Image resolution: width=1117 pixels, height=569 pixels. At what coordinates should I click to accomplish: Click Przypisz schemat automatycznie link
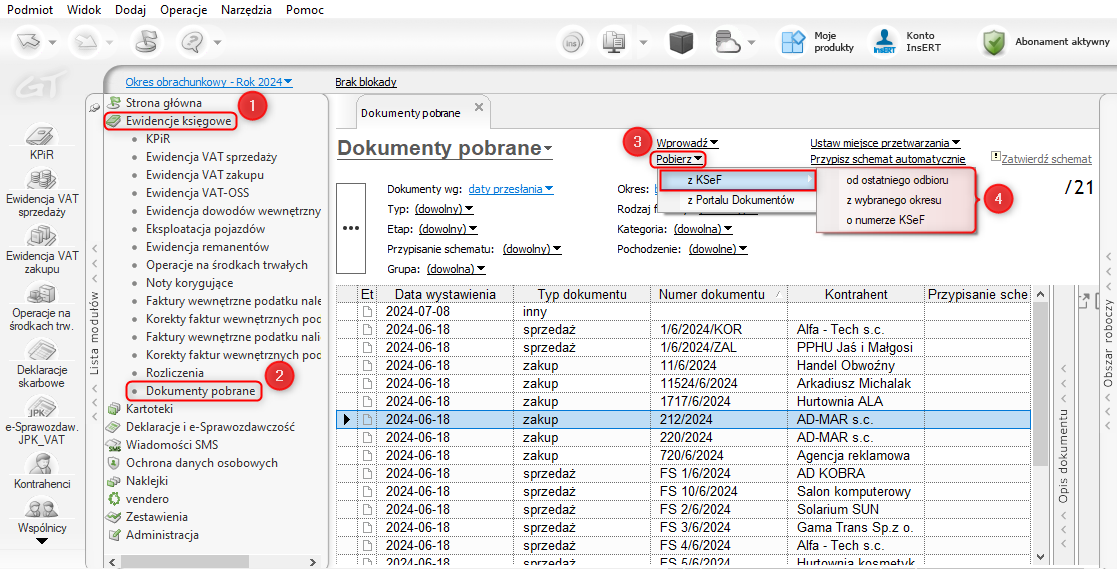[887, 159]
